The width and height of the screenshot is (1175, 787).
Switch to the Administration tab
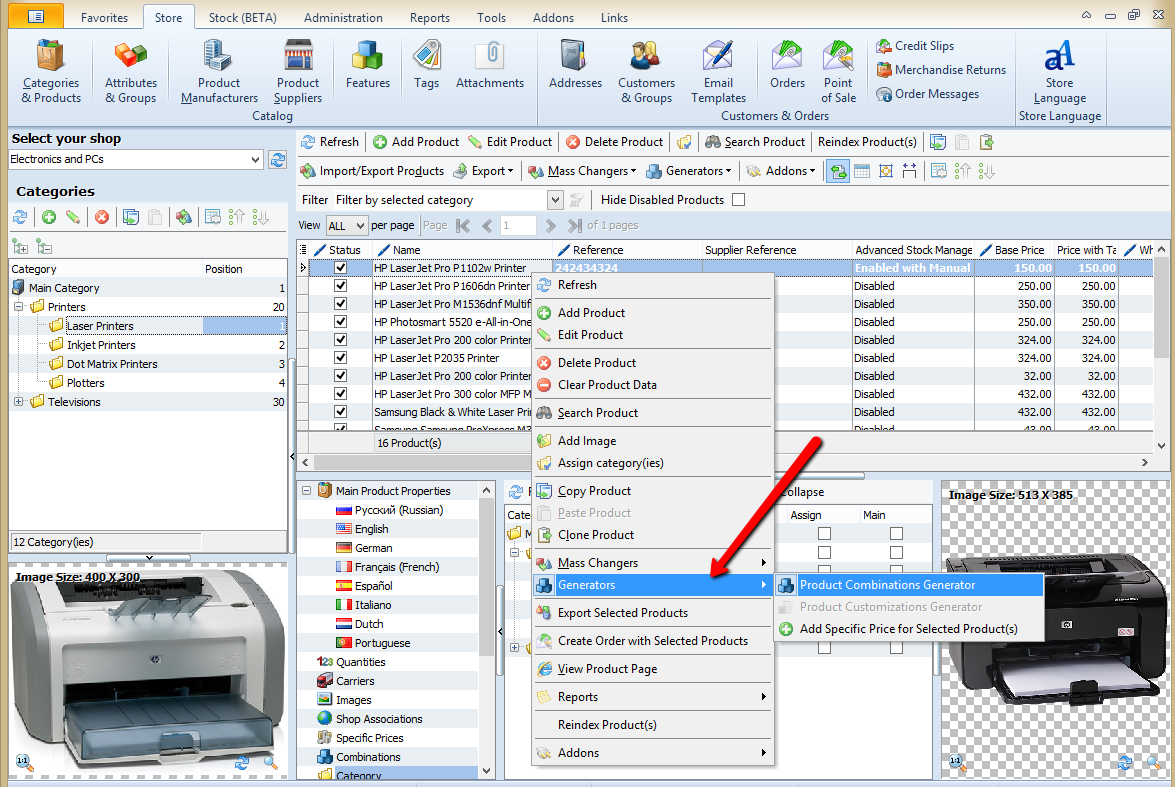pos(343,17)
